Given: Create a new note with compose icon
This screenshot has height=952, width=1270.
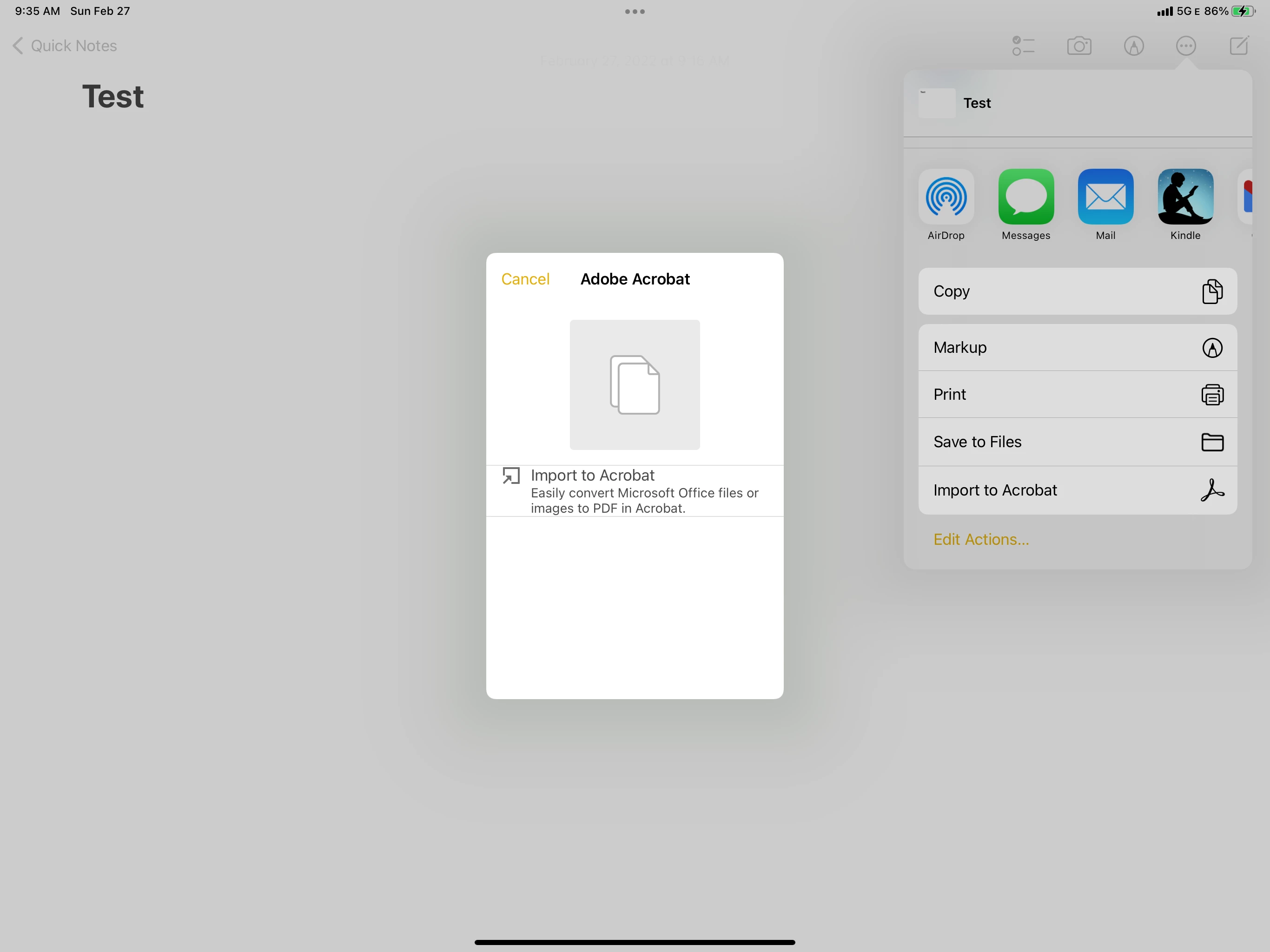Looking at the screenshot, I should click(x=1238, y=46).
